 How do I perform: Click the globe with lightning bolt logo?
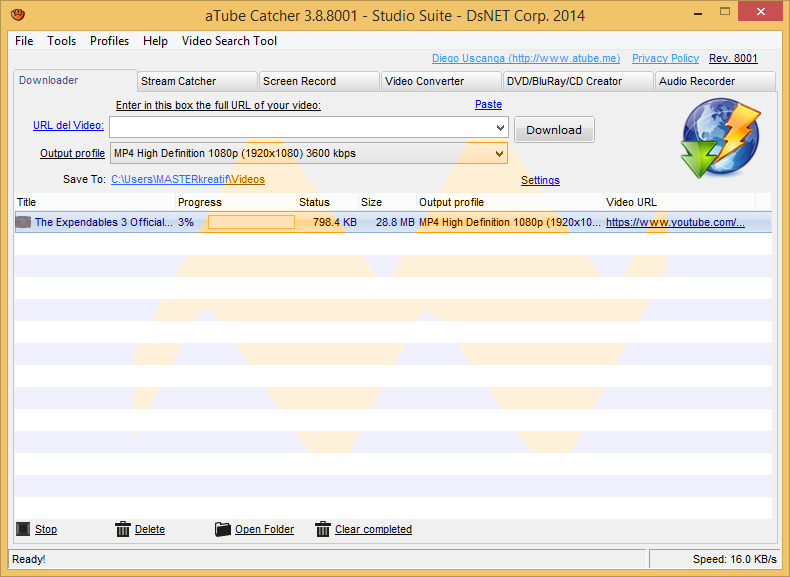[721, 138]
